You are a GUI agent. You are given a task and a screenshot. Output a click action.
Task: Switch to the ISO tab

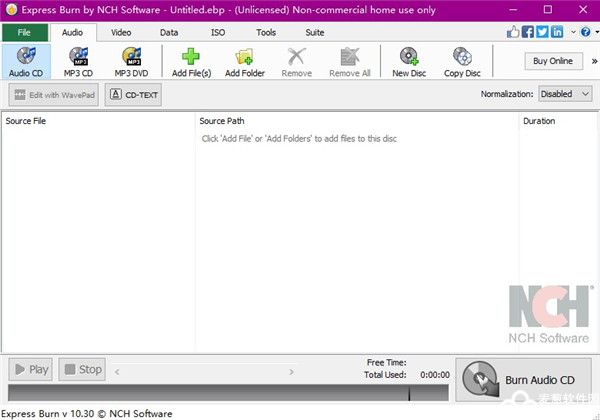coord(218,33)
